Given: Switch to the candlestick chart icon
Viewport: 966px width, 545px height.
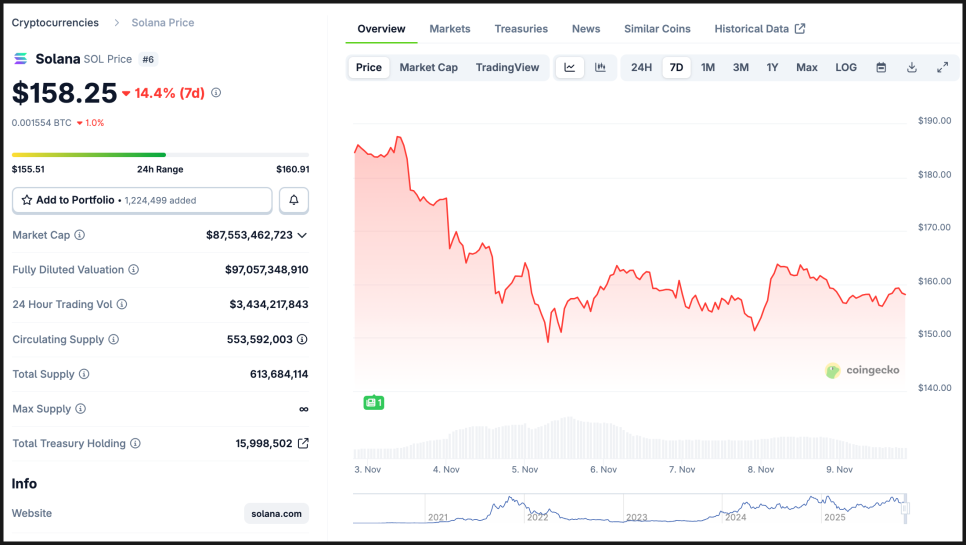Looking at the screenshot, I should click(x=600, y=68).
